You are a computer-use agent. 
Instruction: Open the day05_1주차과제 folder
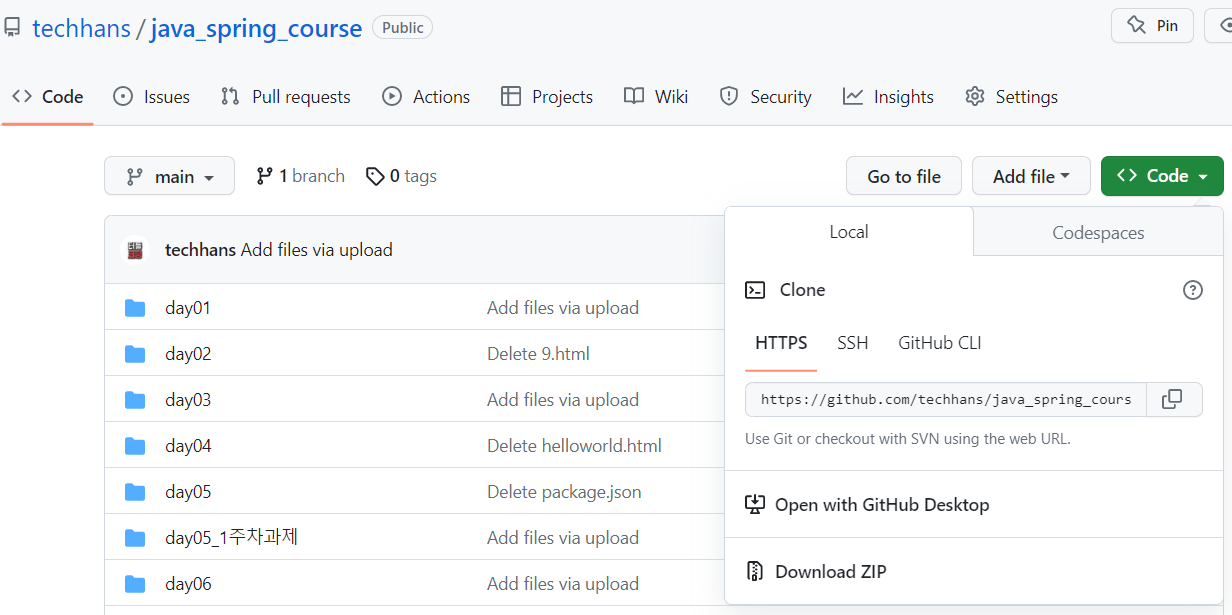point(231,538)
